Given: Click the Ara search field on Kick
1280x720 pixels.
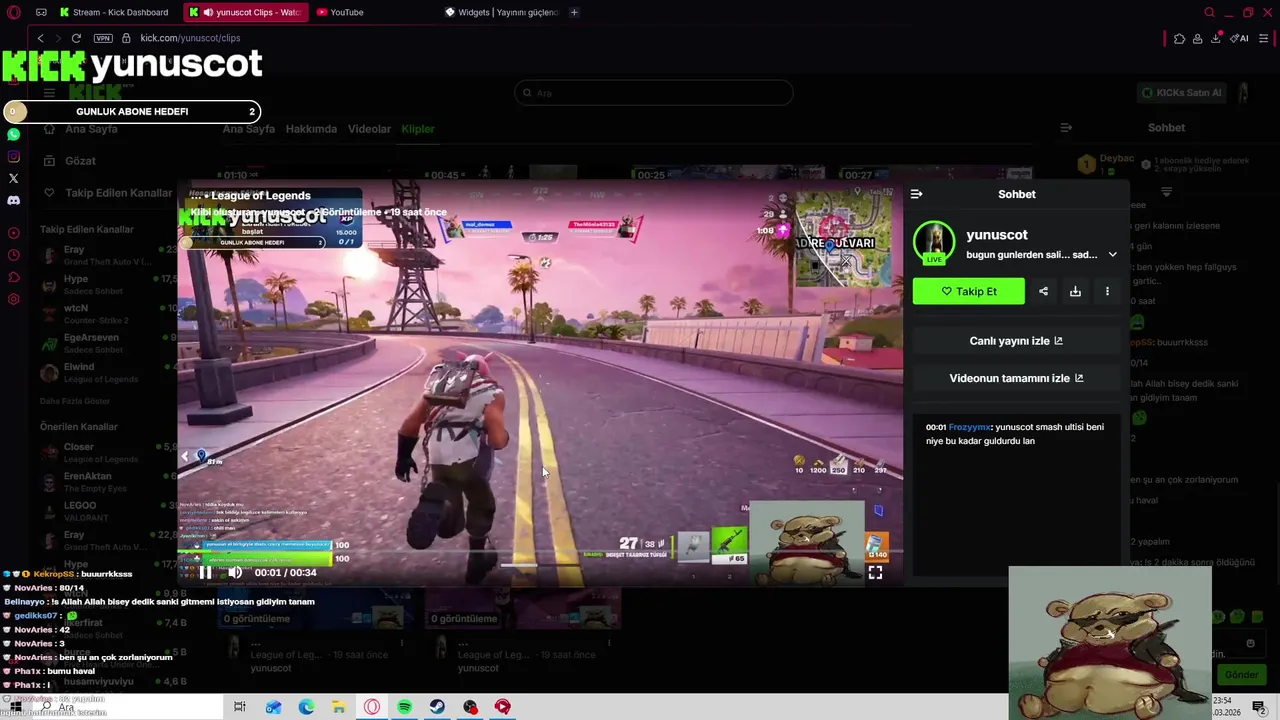Looking at the screenshot, I should point(654,93).
